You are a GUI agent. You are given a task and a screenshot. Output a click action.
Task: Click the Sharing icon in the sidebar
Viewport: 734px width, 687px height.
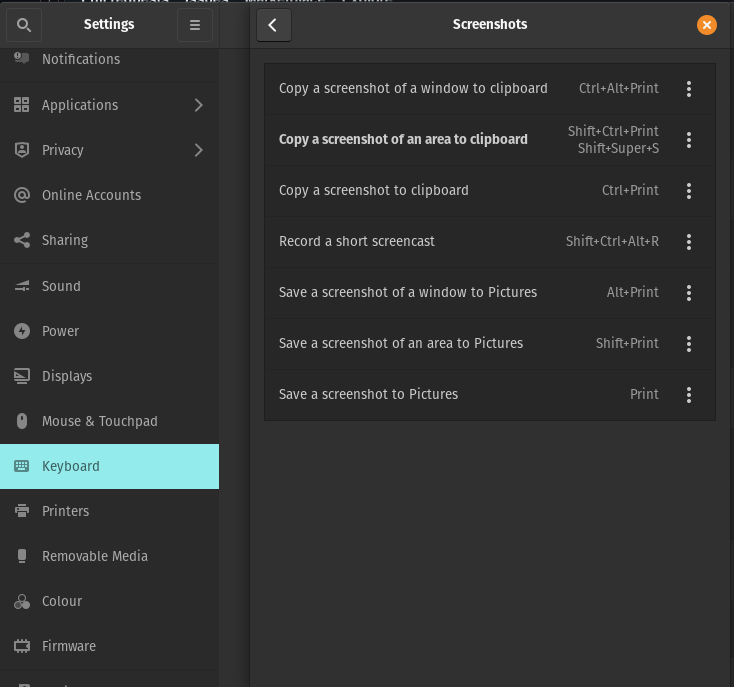(x=22, y=240)
